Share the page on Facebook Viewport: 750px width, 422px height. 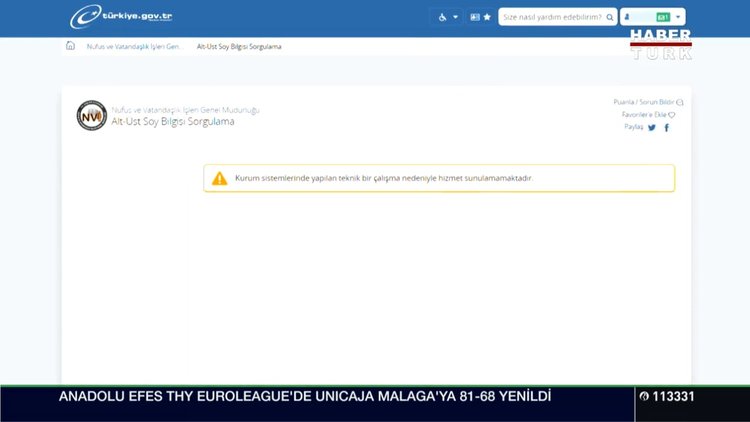coord(667,127)
